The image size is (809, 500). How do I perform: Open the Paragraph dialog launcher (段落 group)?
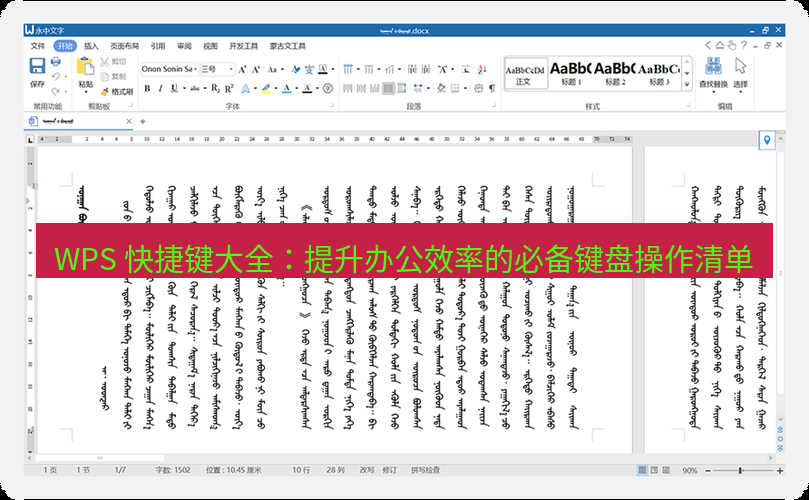494,105
